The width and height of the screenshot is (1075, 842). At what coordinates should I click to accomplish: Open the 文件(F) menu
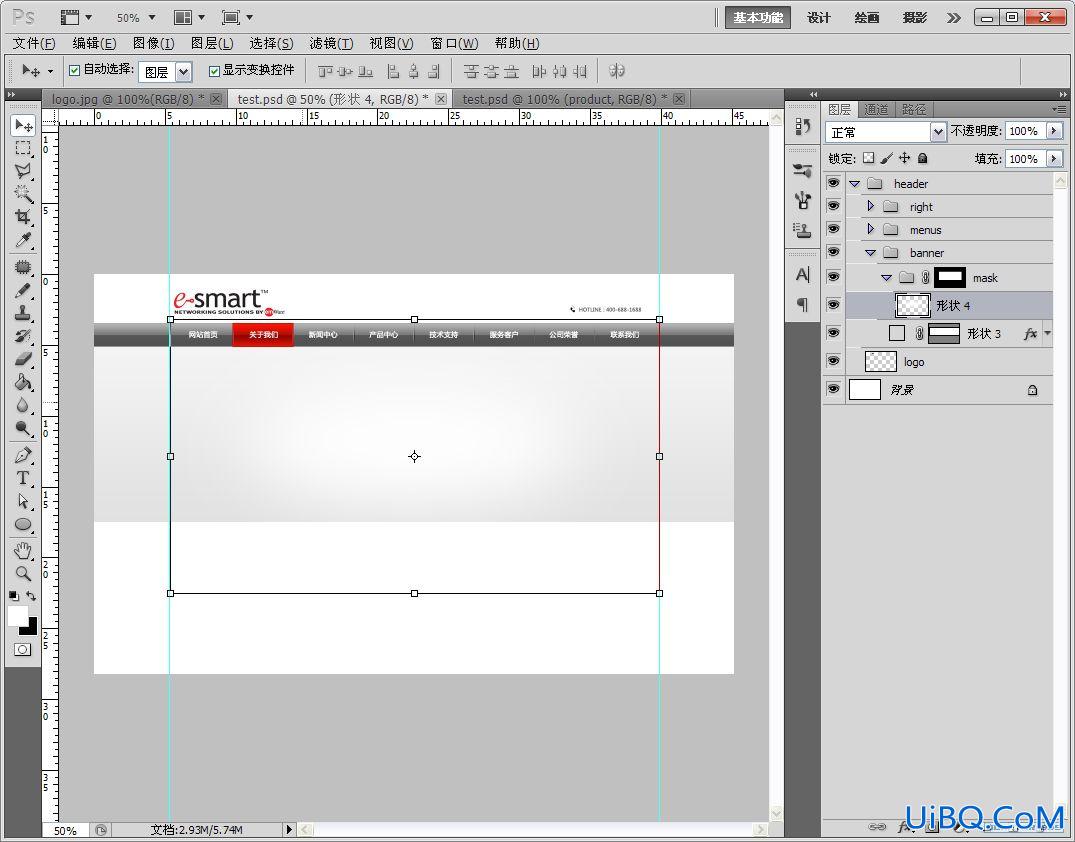34,43
